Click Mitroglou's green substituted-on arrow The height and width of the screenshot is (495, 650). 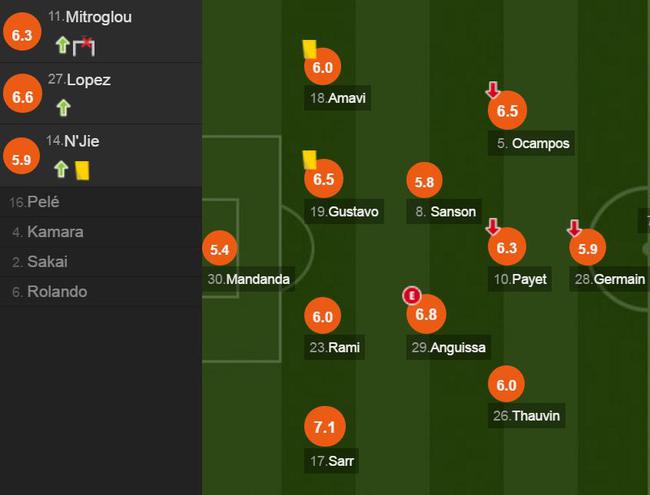pyautogui.click(x=63, y=45)
